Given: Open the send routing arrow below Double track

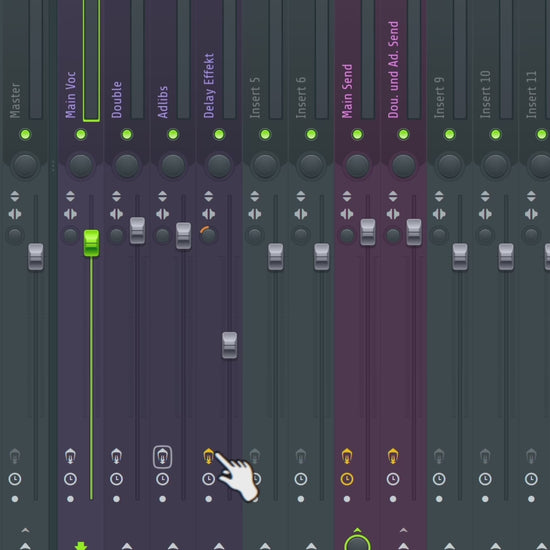Looking at the screenshot, I should tap(127, 546).
